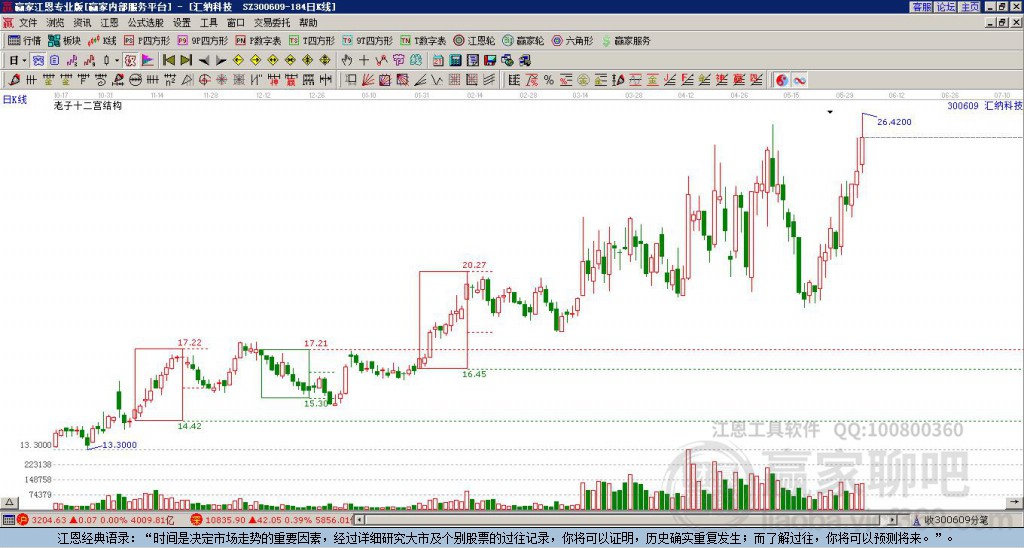Open the 工具 menu
Screen dimensions: 1024x548
[209, 23]
